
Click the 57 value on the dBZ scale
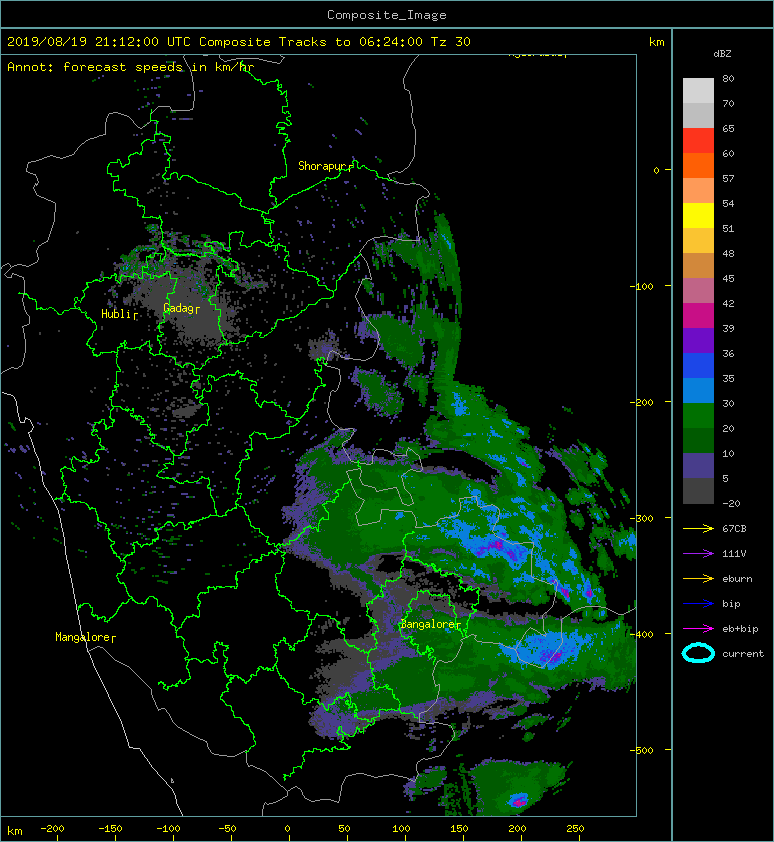[x=728, y=178]
